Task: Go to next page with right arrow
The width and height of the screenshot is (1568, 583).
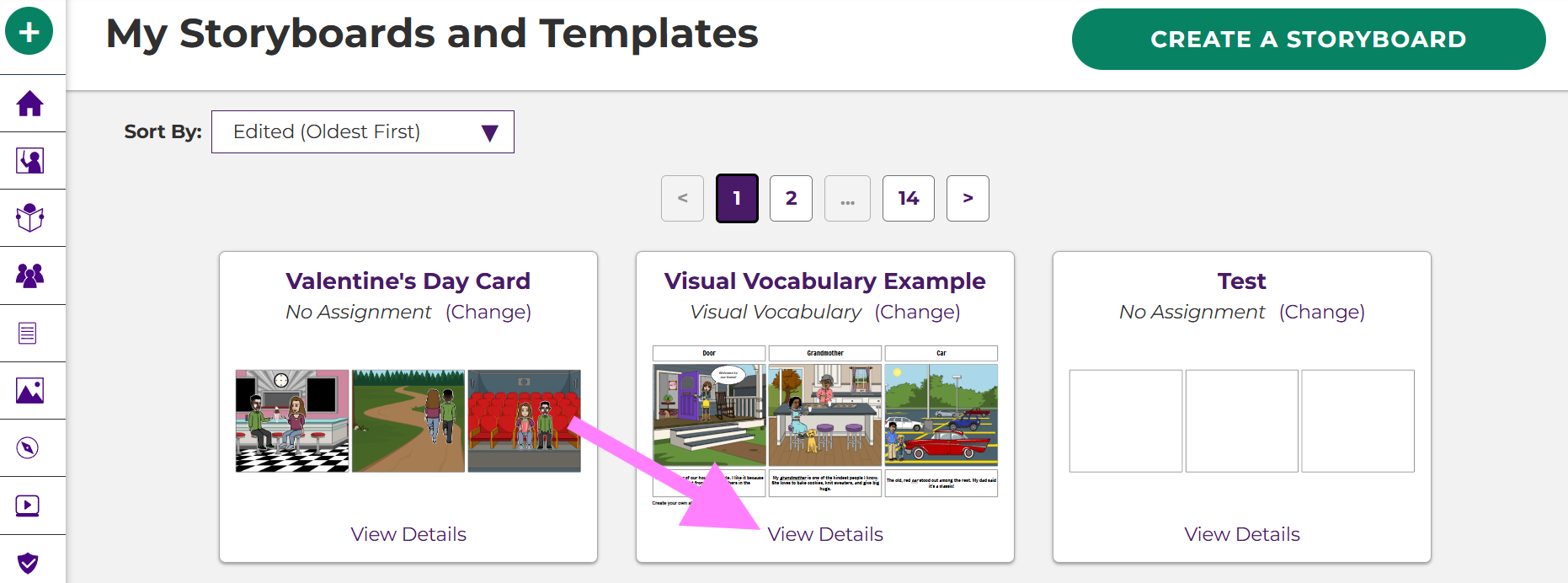Action: click(x=968, y=199)
